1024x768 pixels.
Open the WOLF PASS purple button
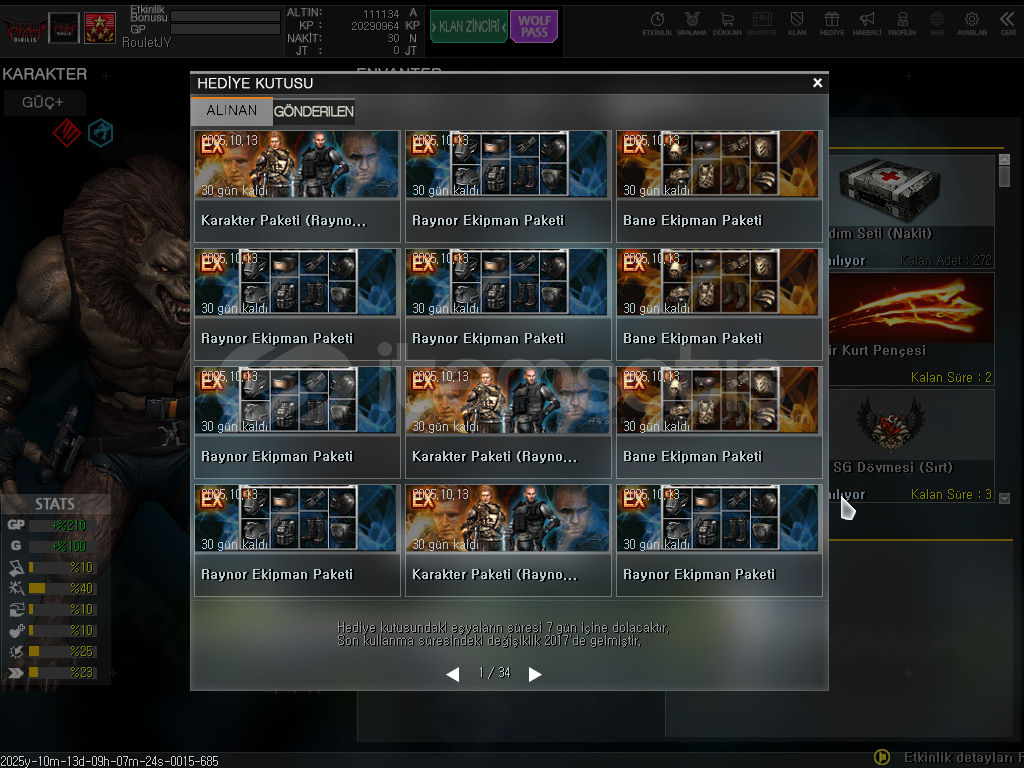click(534, 27)
